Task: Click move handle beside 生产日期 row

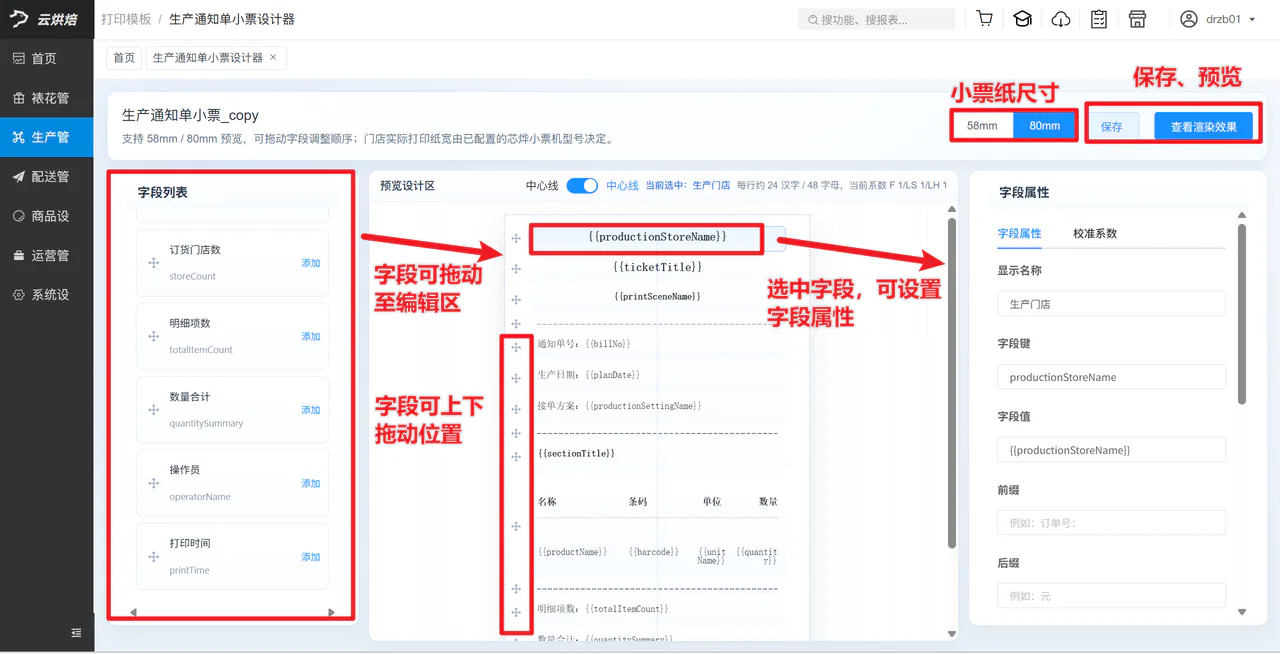Action: point(516,378)
